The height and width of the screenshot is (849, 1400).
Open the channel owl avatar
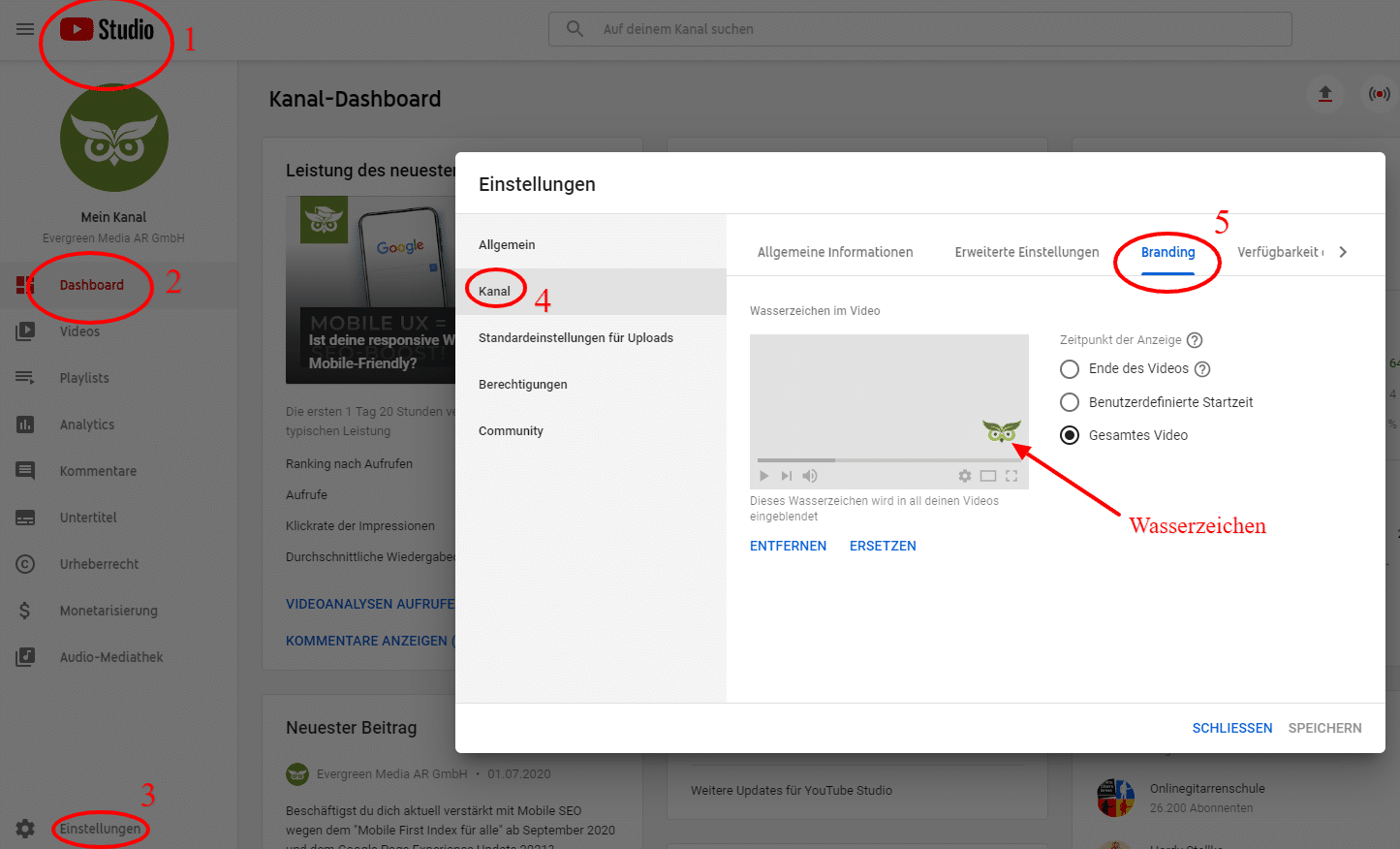pyautogui.click(x=114, y=138)
